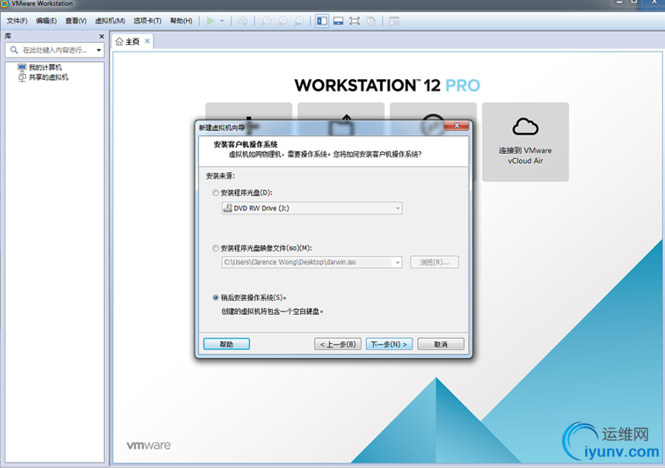Click the full screen mode toolbar icon
The image size is (665, 468).
(354, 21)
